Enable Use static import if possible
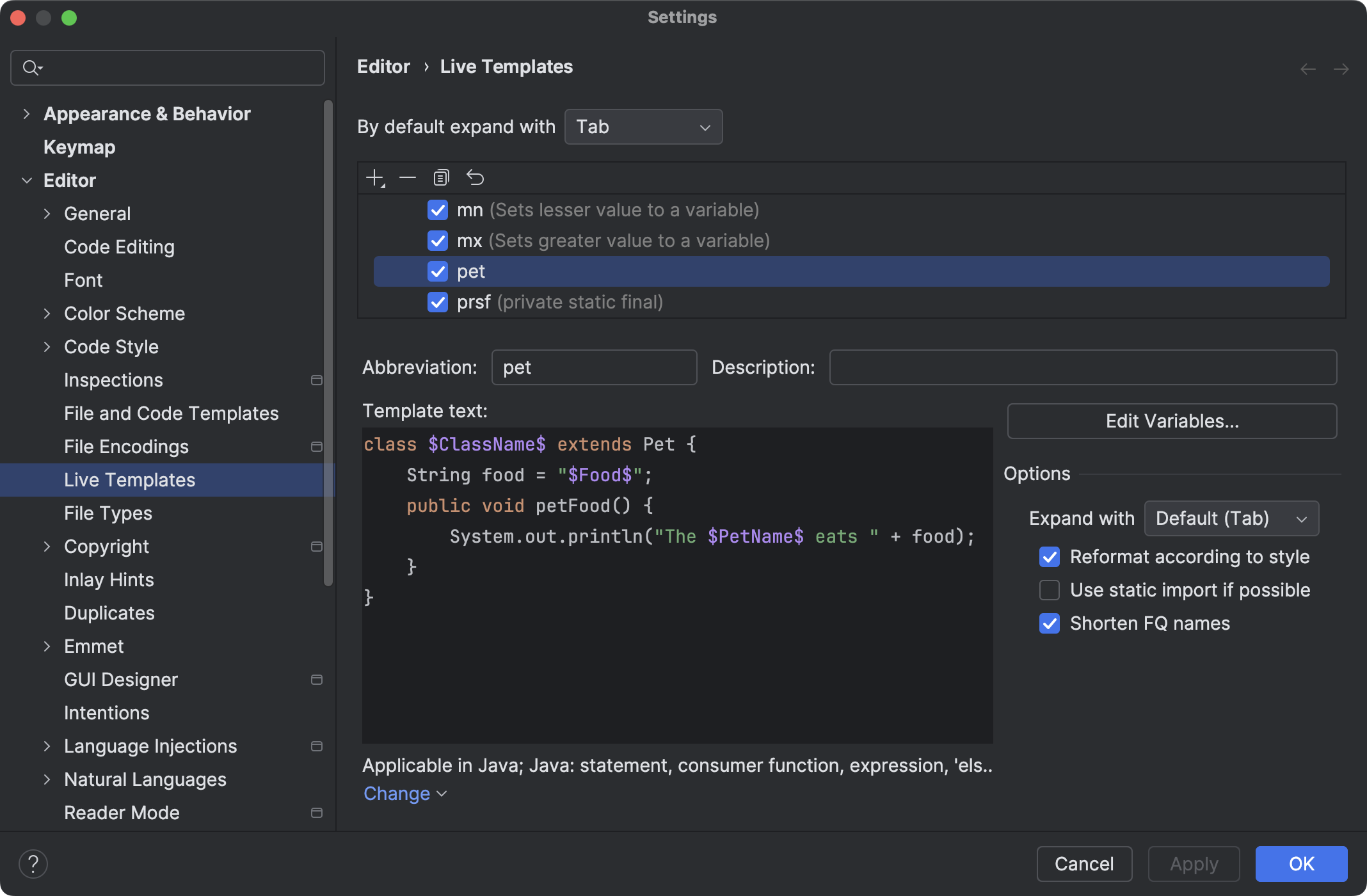 [1050, 589]
